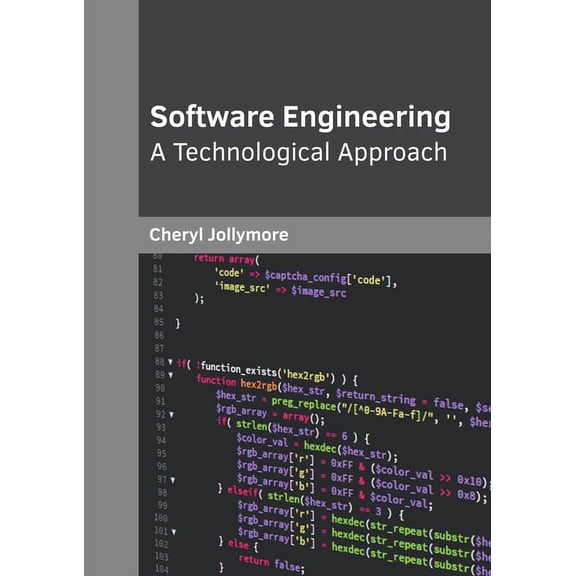Click line number 95 in the gutter

(x=161, y=453)
